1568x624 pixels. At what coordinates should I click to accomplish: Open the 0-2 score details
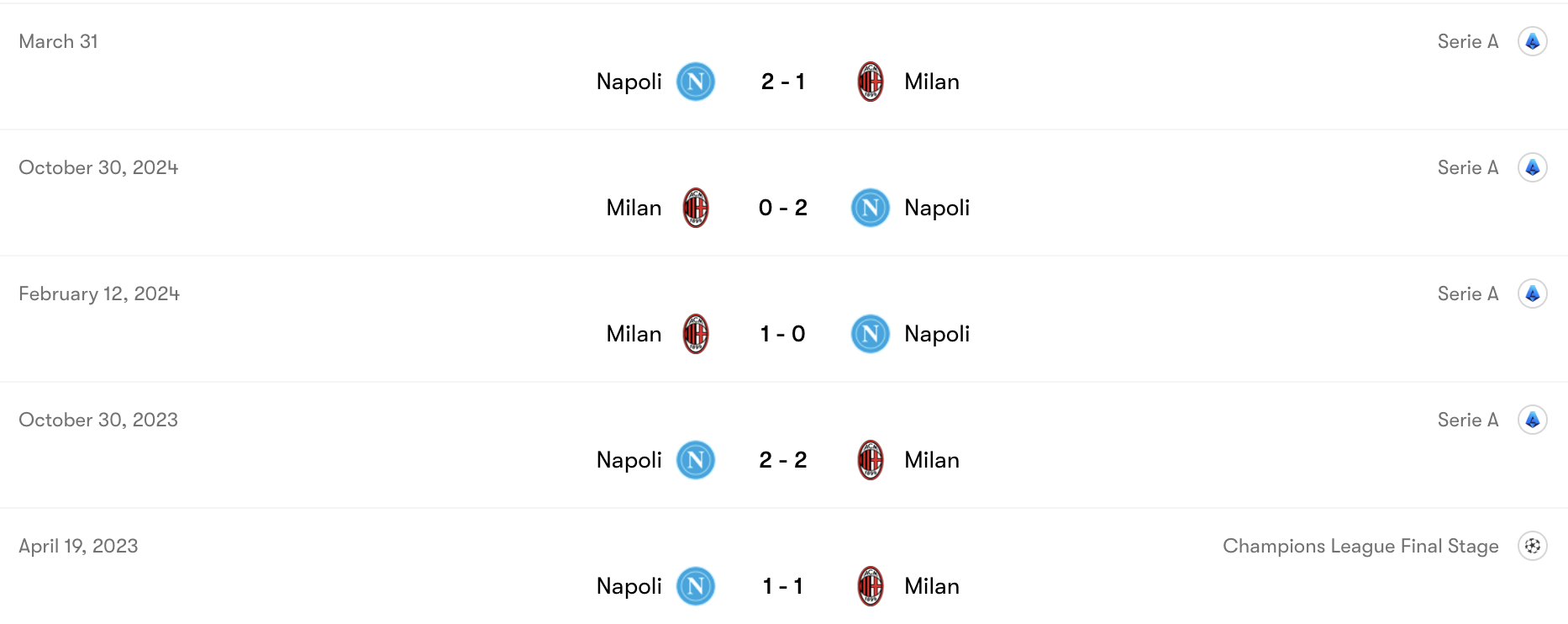click(782, 208)
